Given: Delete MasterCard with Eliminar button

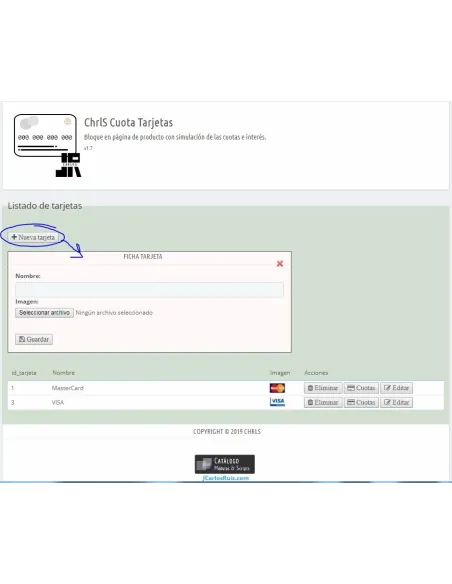Looking at the screenshot, I should pyautogui.click(x=323, y=388).
